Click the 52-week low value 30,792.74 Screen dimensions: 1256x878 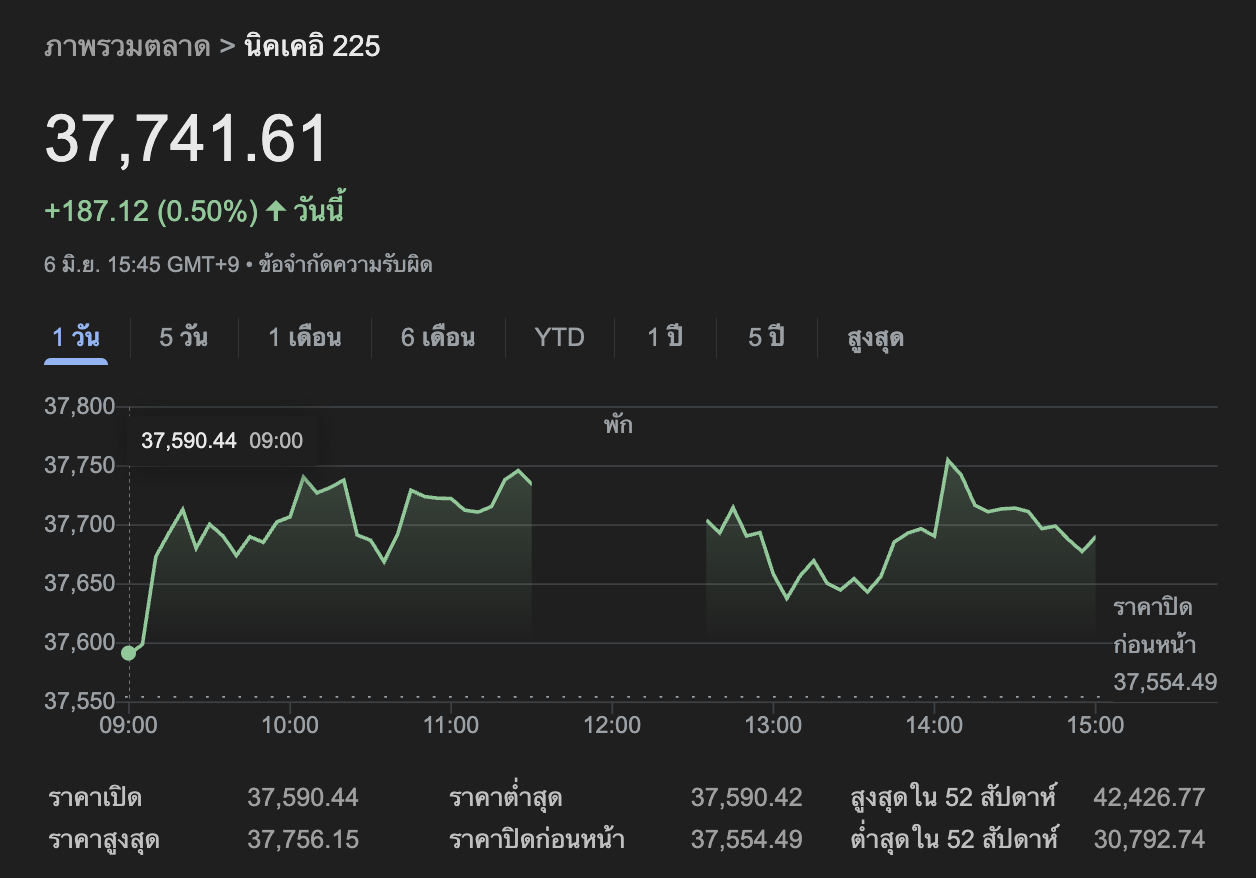coord(1150,839)
